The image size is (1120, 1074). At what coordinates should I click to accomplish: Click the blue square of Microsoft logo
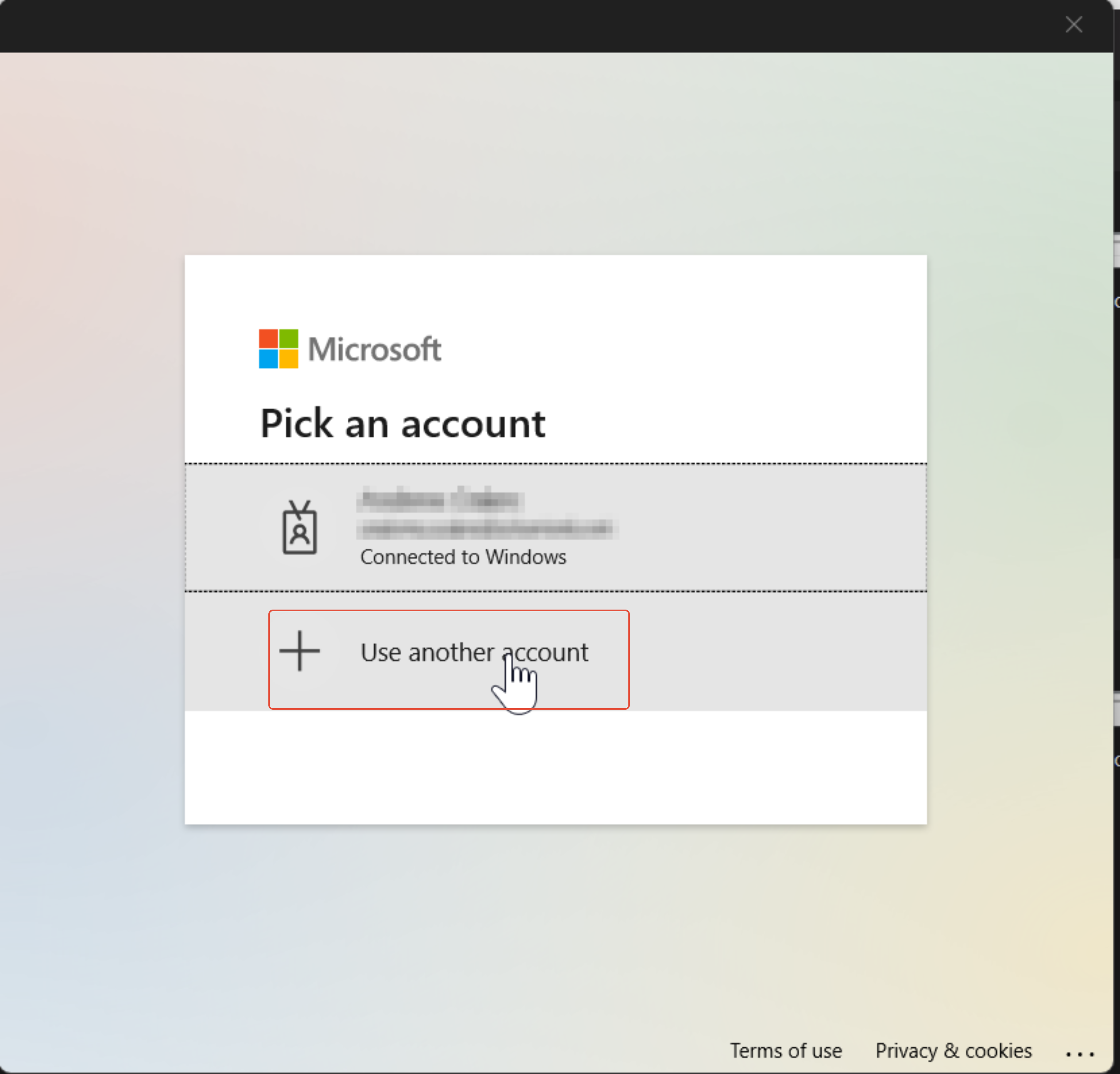point(268,359)
